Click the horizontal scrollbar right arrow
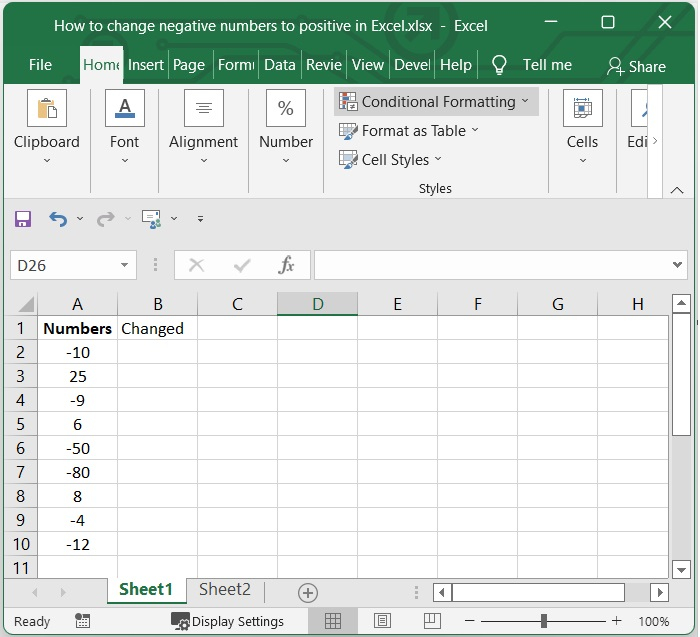 pyautogui.click(x=660, y=593)
